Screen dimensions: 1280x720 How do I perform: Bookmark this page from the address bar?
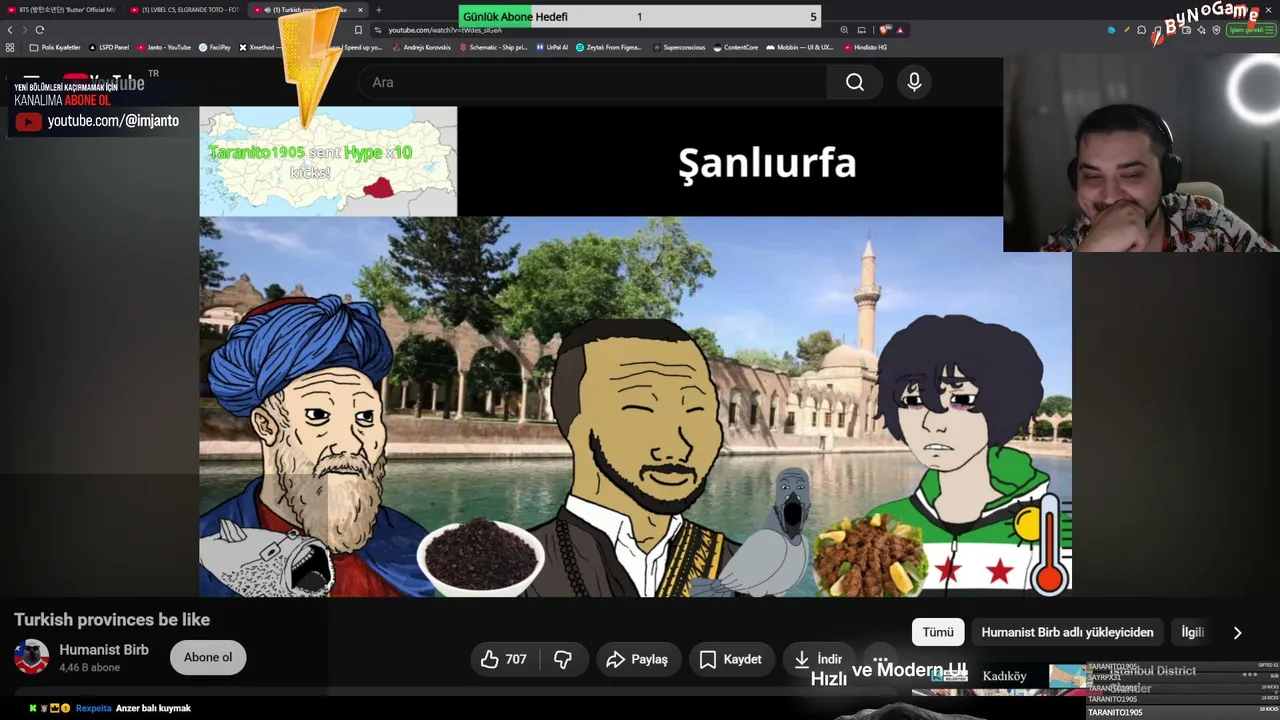(358, 30)
